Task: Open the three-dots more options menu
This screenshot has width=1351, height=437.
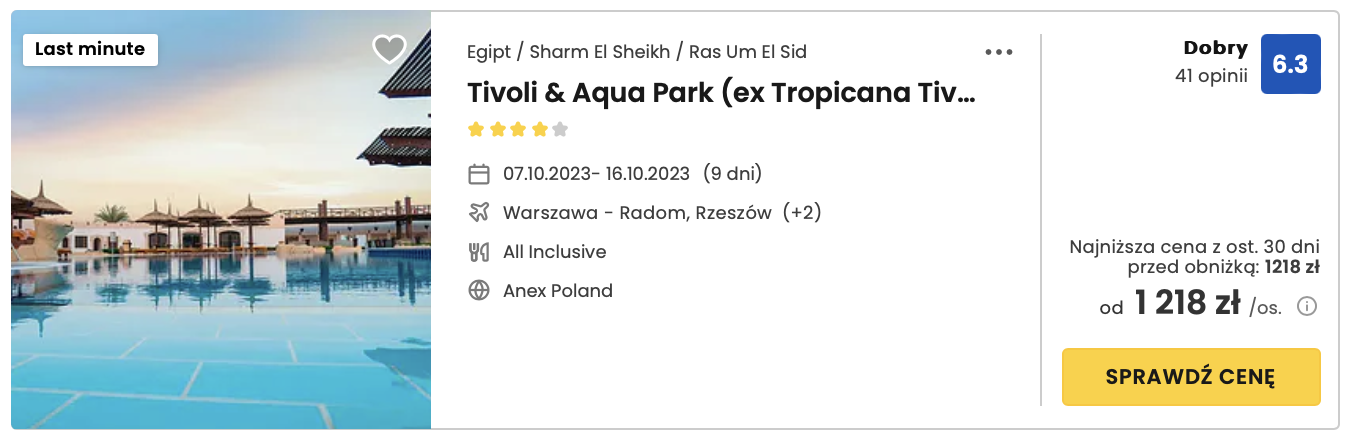Action: point(999,52)
